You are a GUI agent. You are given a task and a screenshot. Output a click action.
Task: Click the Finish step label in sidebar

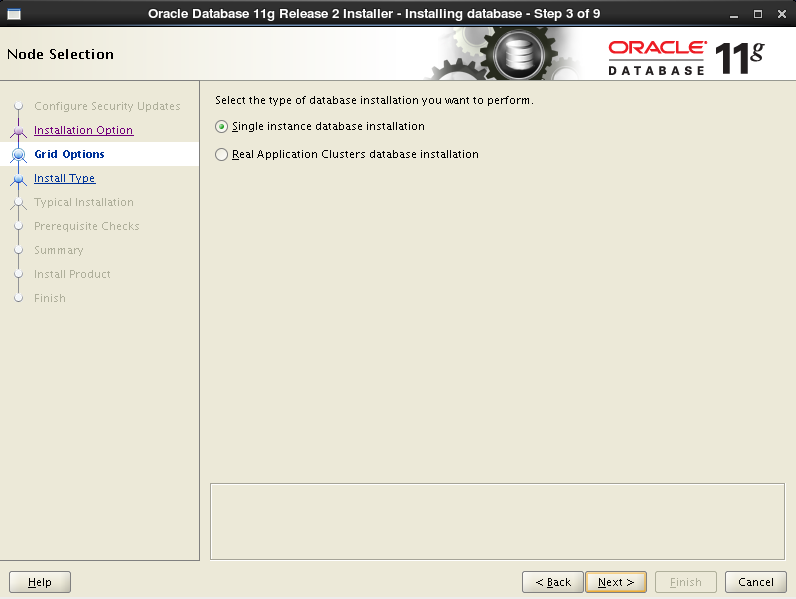[50, 298]
